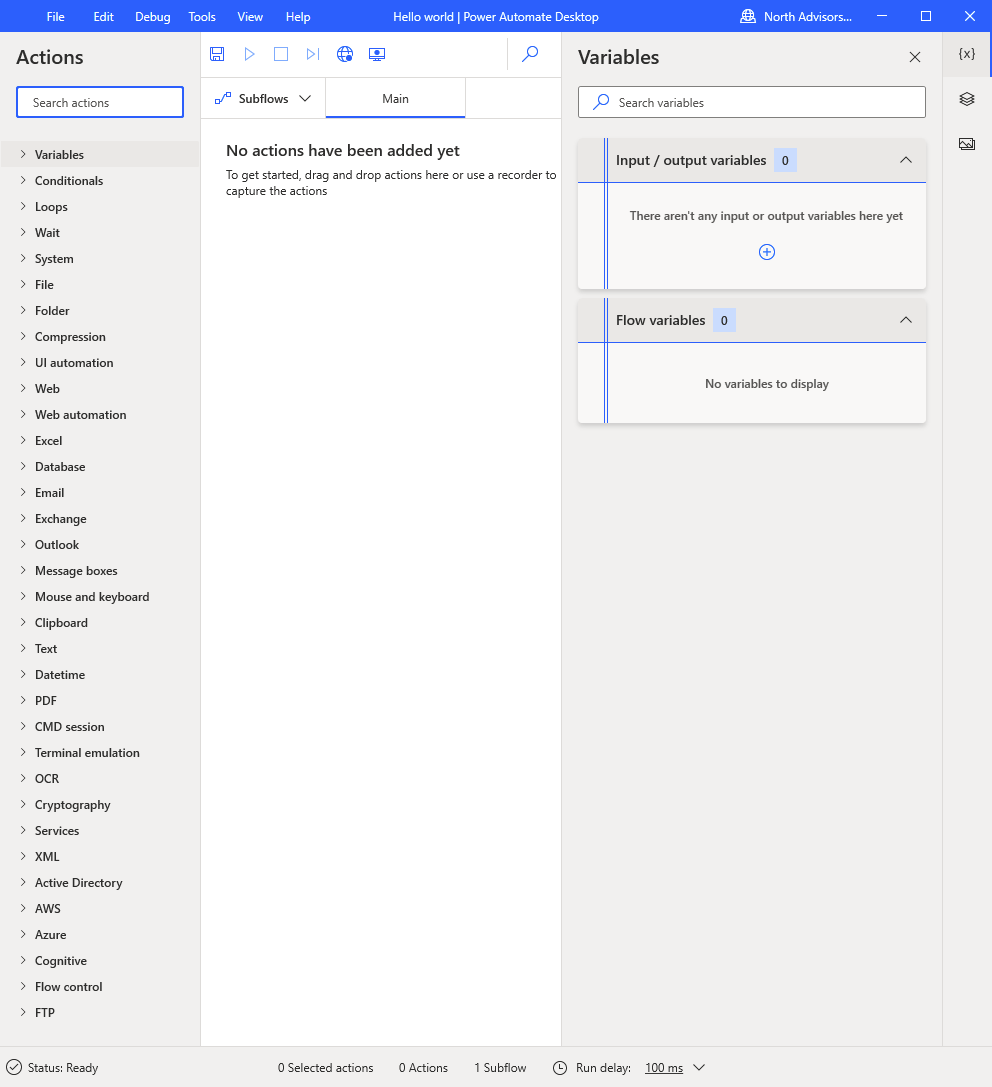Open the Help menu

click(x=298, y=17)
